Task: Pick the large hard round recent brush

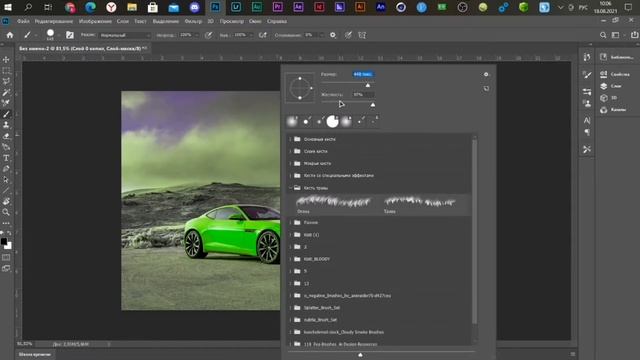Action: (x=333, y=121)
